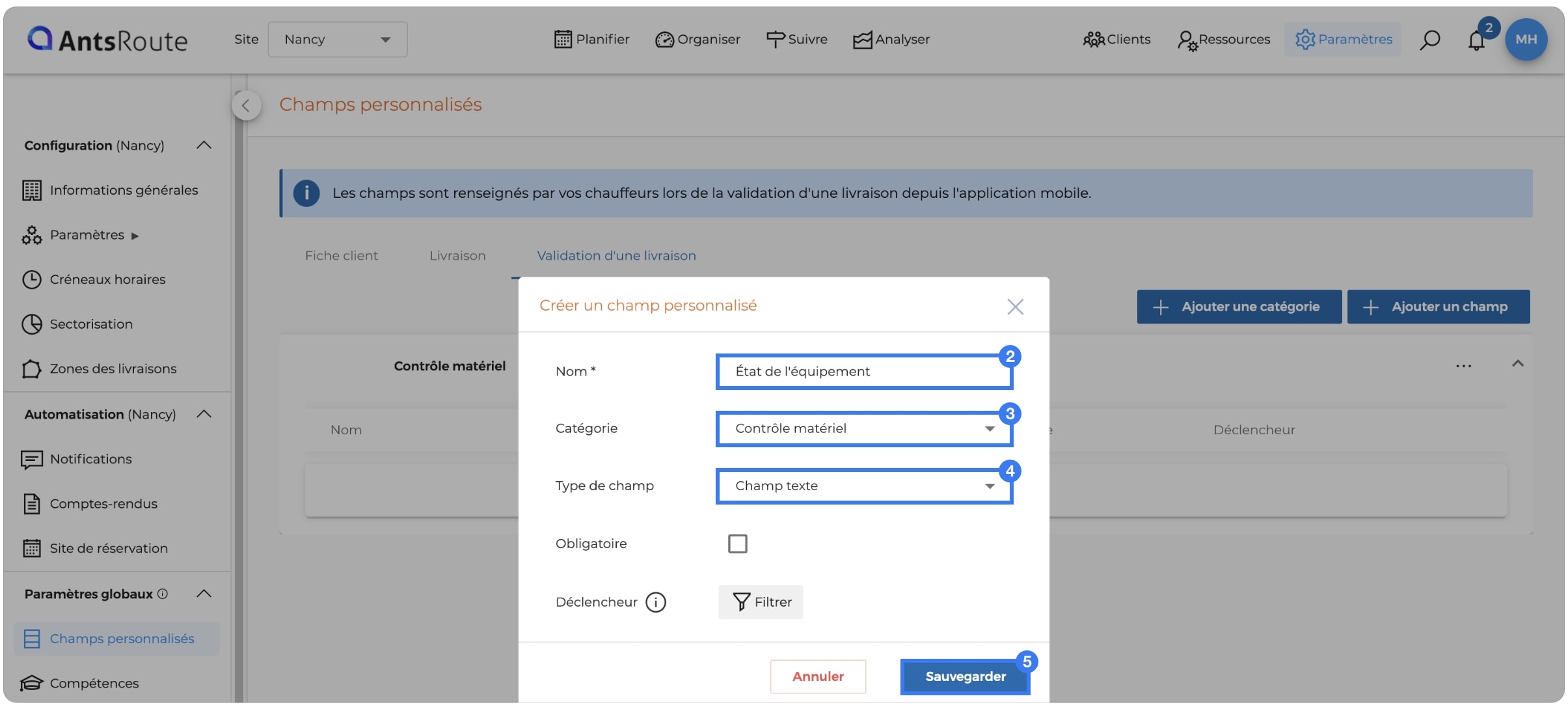Click info icon beside Paramètres globaux
The image size is (1568, 707).
(163, 594)
